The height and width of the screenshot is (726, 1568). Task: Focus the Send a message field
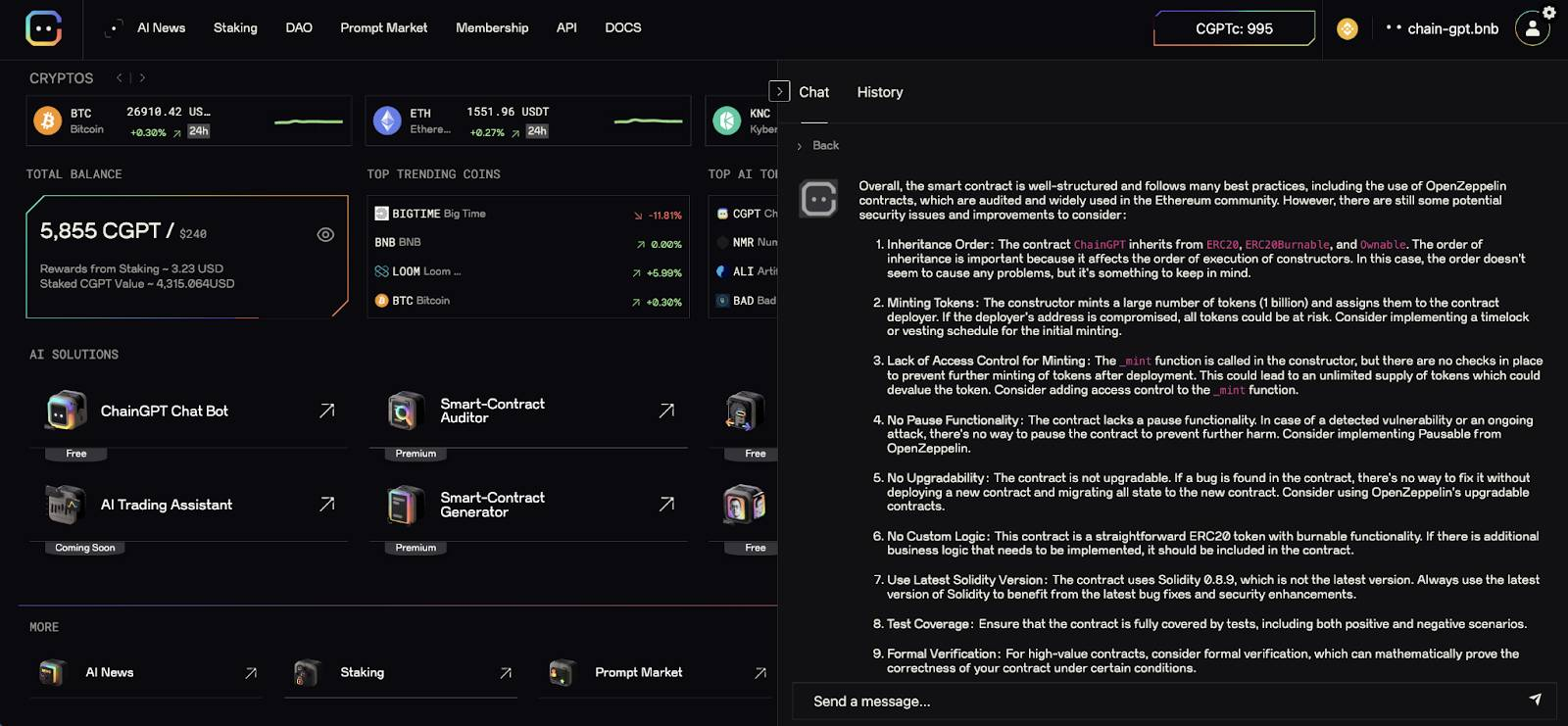coord(1156,701)
